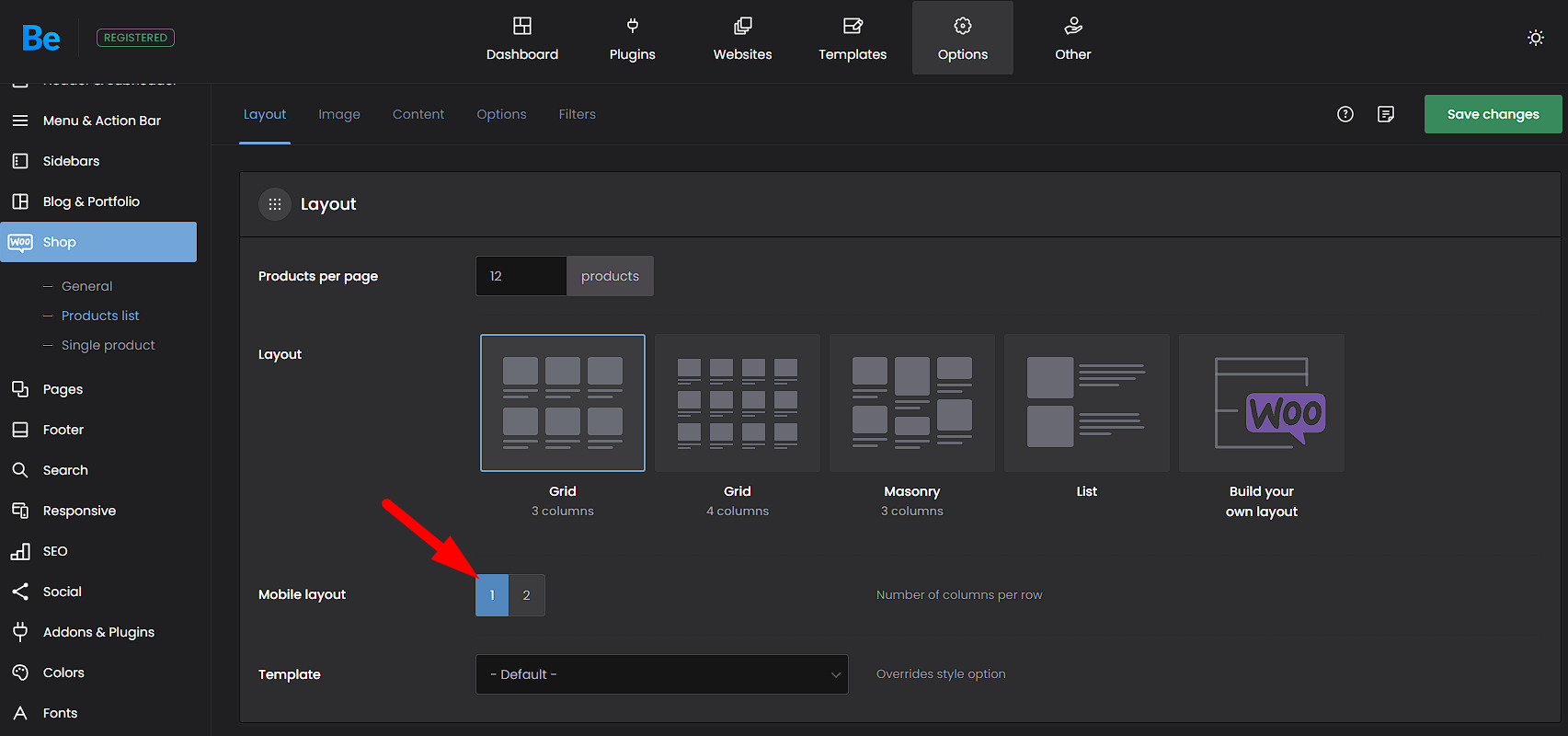Screen dimensions: 1568x736
Task: Click the Menu & Action Bar hamburger icon
Action: [x=20, y=121]
